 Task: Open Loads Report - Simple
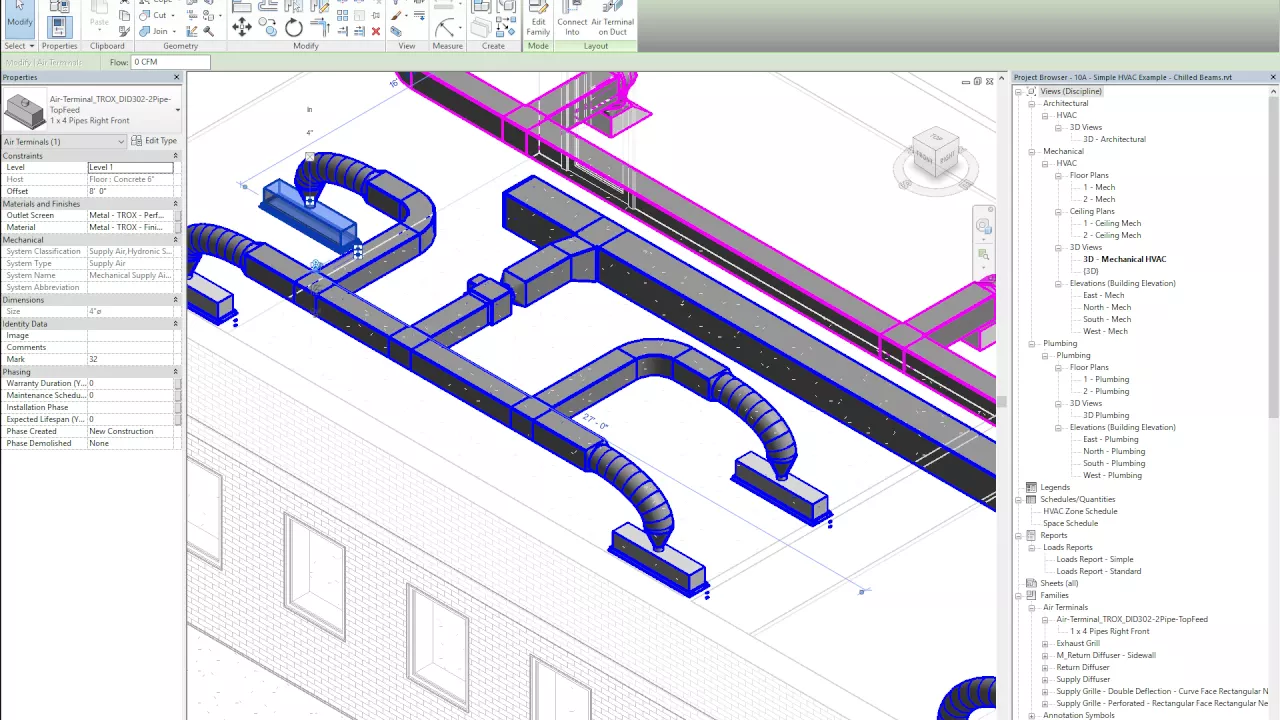coord(1095,559)
